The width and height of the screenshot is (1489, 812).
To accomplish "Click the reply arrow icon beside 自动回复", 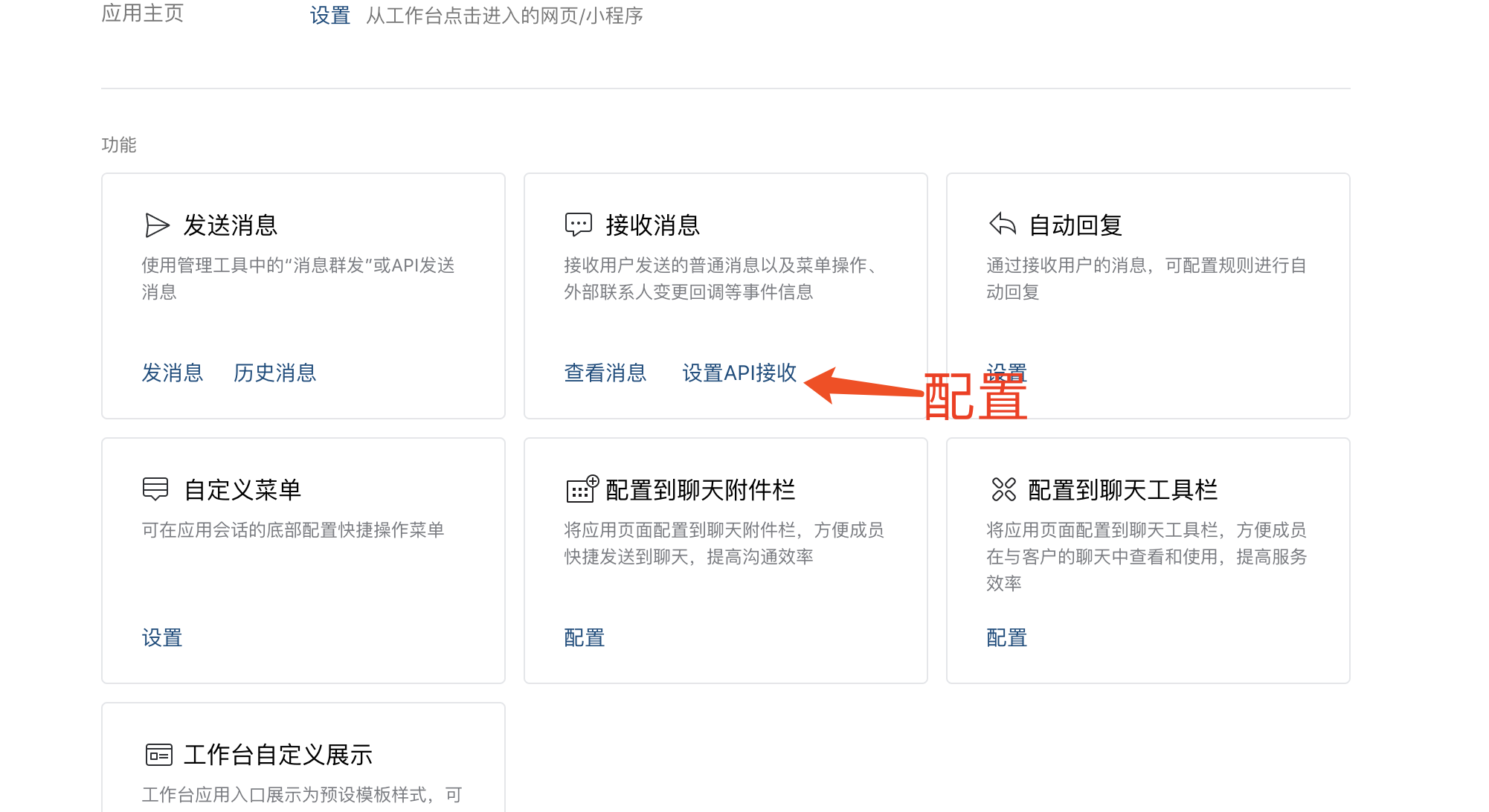I will coord(1003,224).
